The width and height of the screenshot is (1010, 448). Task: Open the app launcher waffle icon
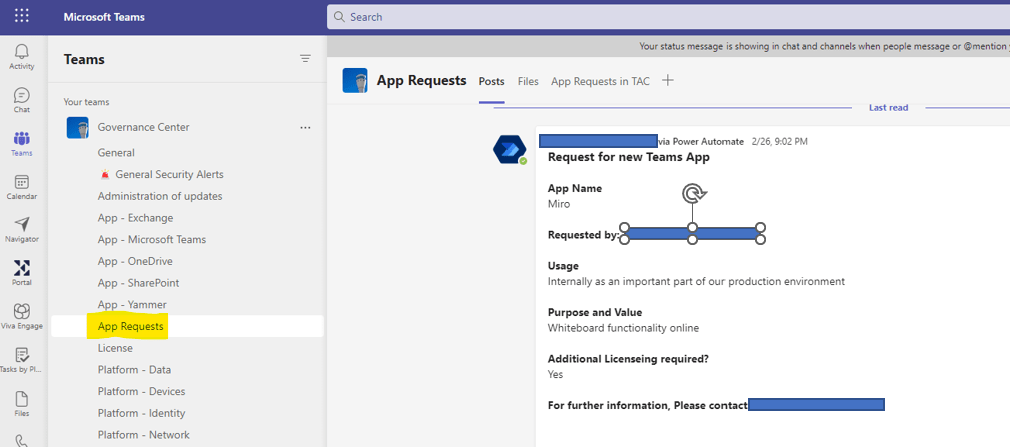(x=21, y=17)
